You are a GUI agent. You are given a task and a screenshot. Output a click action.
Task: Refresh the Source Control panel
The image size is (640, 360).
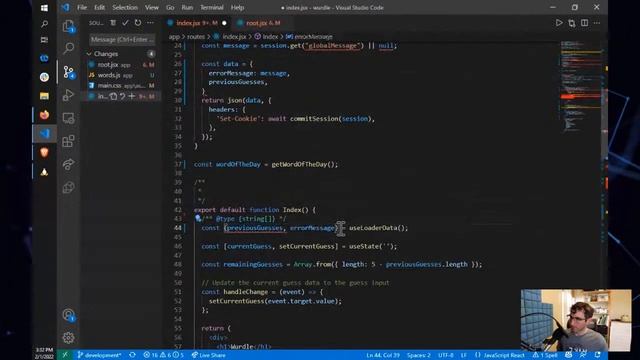[x=138, y=23]
